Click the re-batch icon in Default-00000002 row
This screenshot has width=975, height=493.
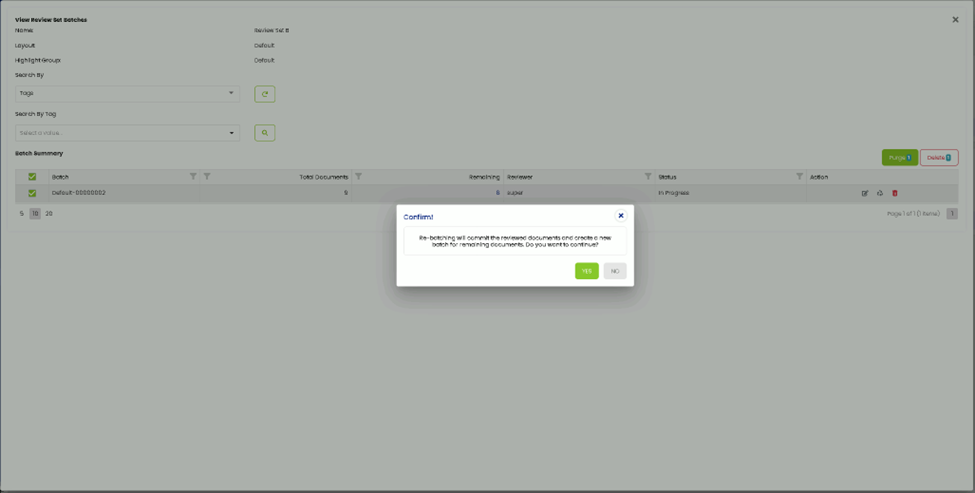tap(880, 193)
